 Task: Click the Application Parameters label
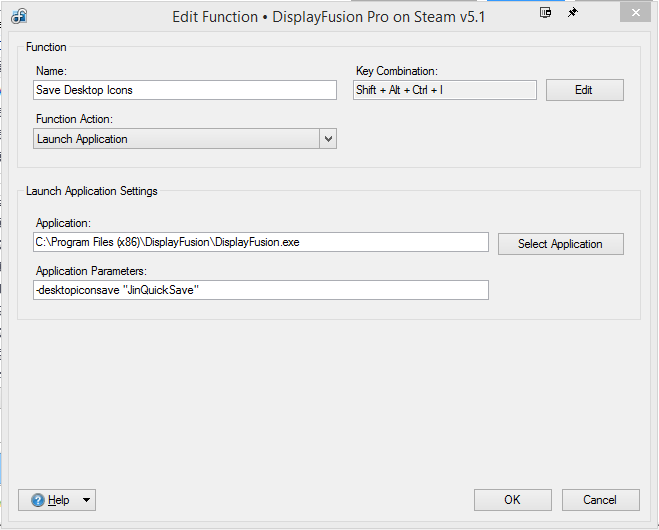(91, 271)
